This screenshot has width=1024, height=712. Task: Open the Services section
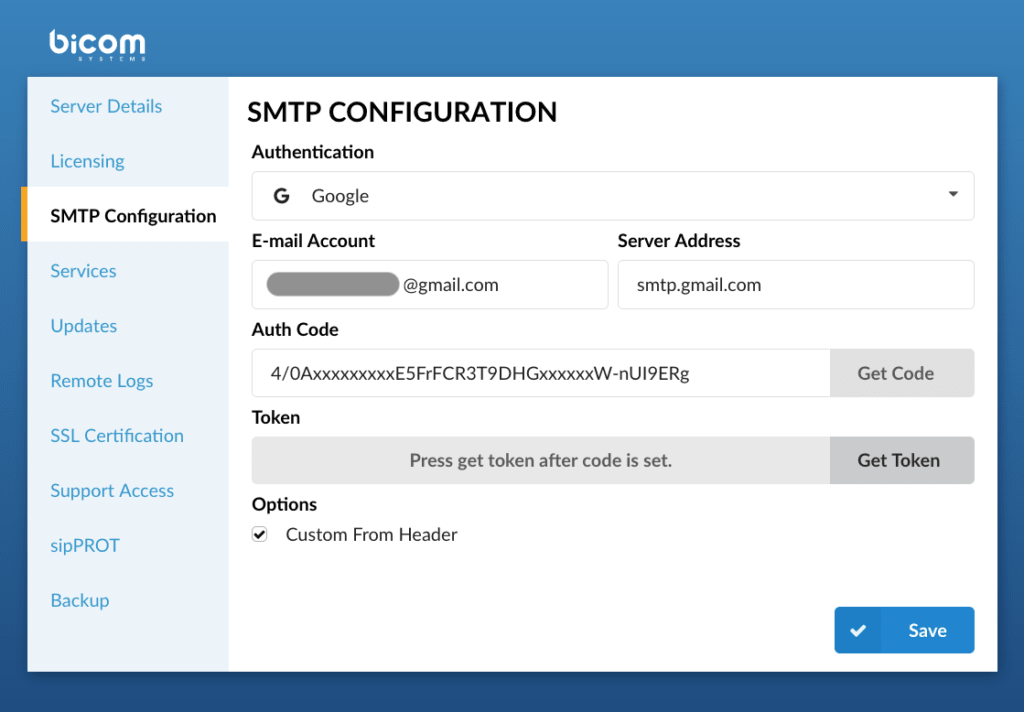[84, 270]
